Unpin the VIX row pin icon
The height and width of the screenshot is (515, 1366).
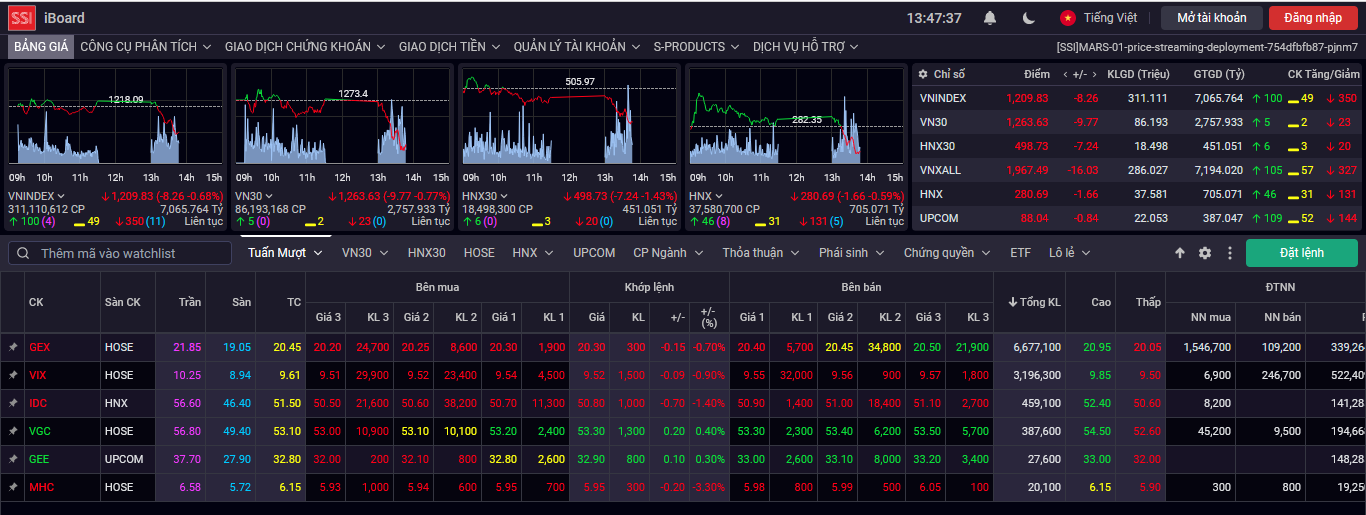[13, 375]
